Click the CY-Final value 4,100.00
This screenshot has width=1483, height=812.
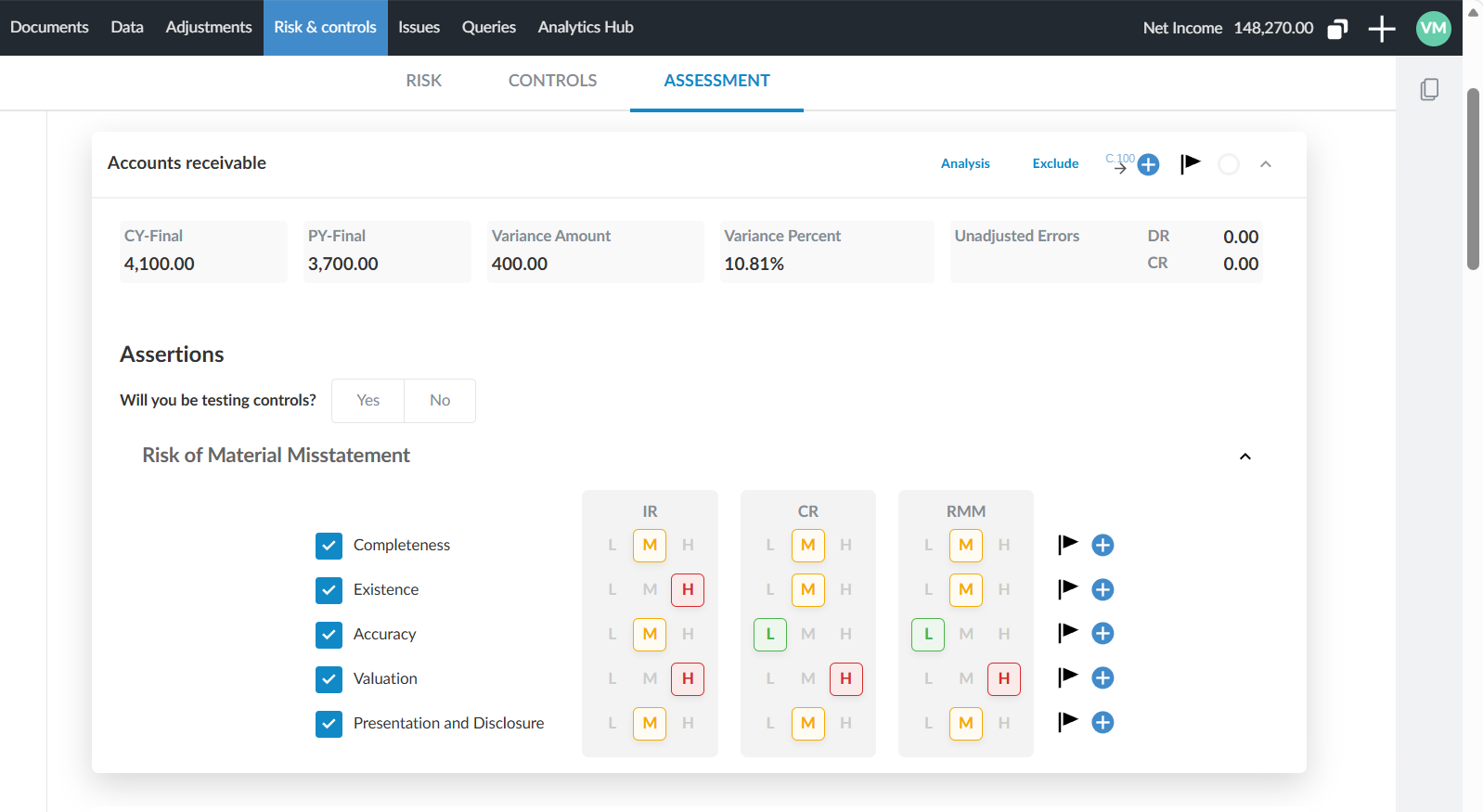(x=160, y=264)
